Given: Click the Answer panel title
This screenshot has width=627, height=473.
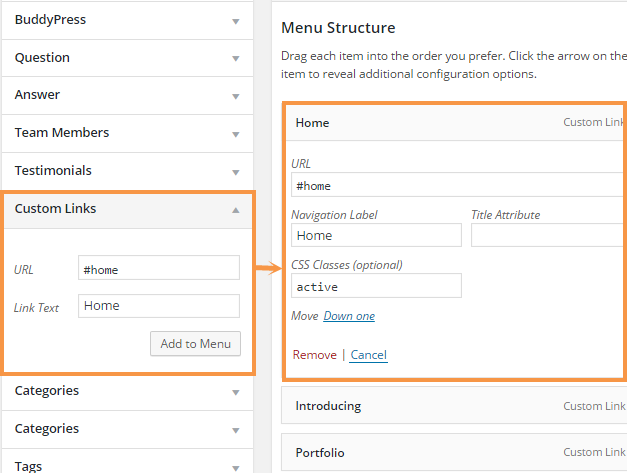Looking at the screenshot, I should [x=37, y=94].
